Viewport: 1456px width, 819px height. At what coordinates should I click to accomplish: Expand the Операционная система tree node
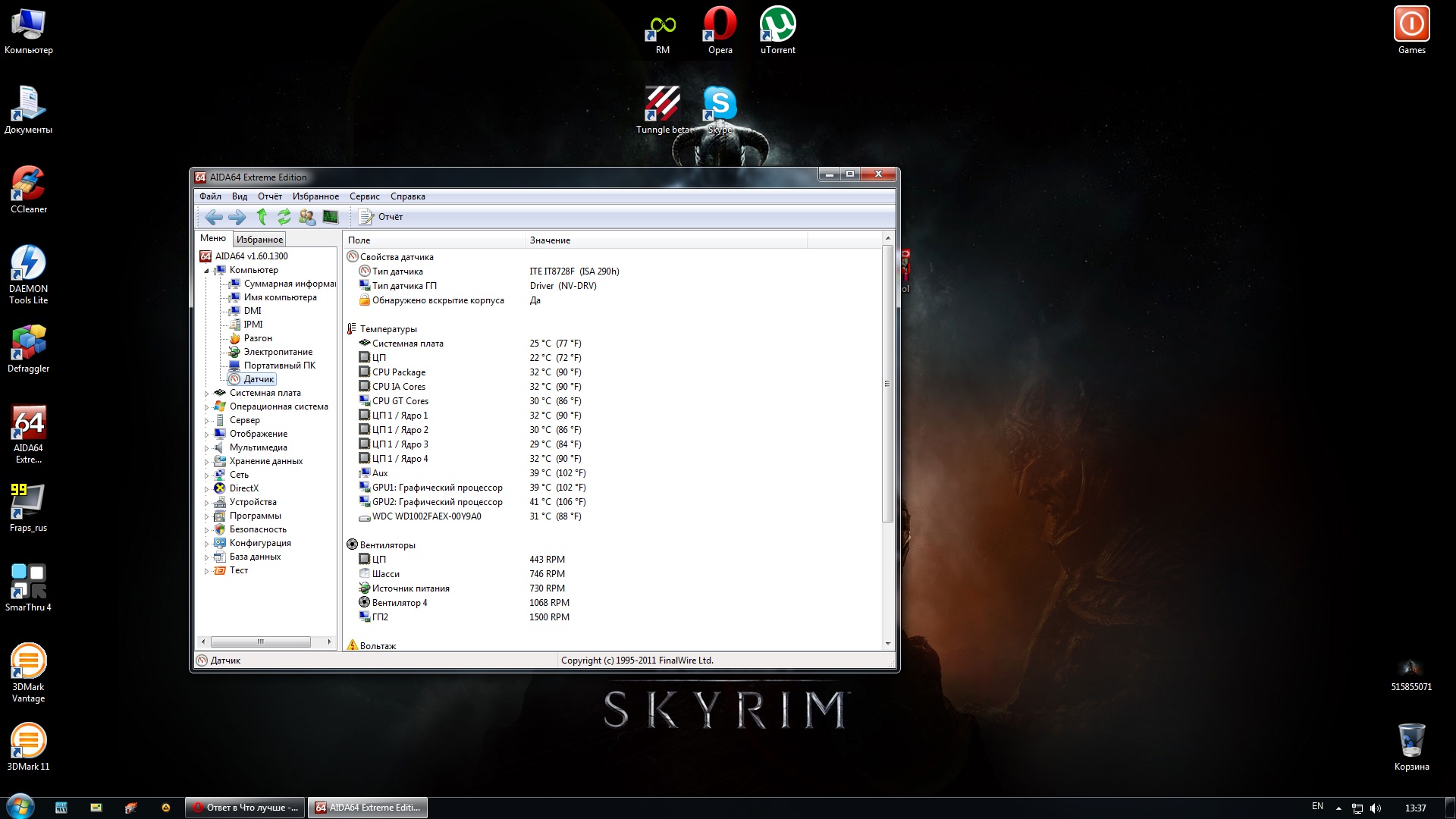click(206, 407)
